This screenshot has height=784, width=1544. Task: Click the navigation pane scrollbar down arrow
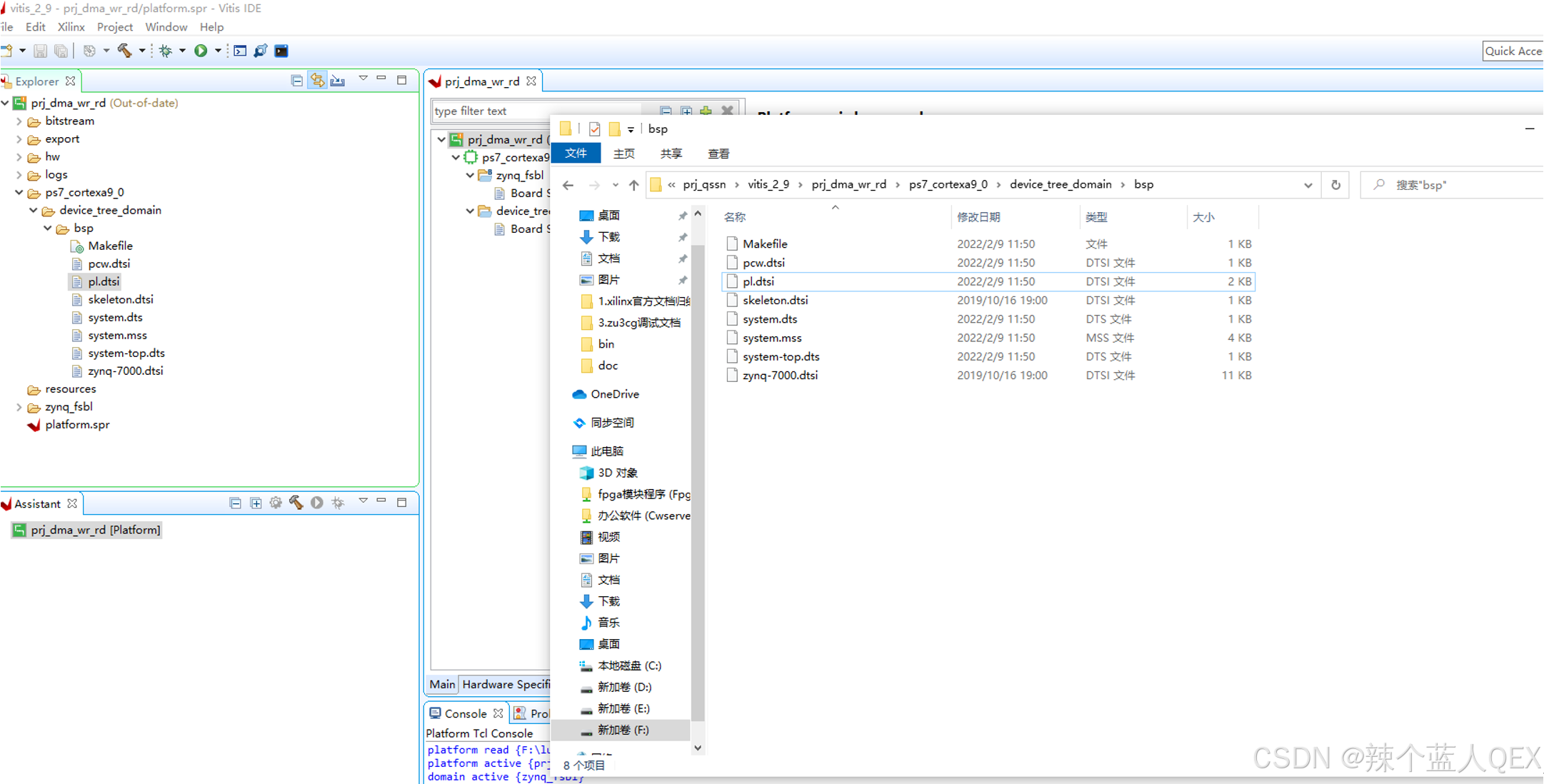click(x=698, y=748)
